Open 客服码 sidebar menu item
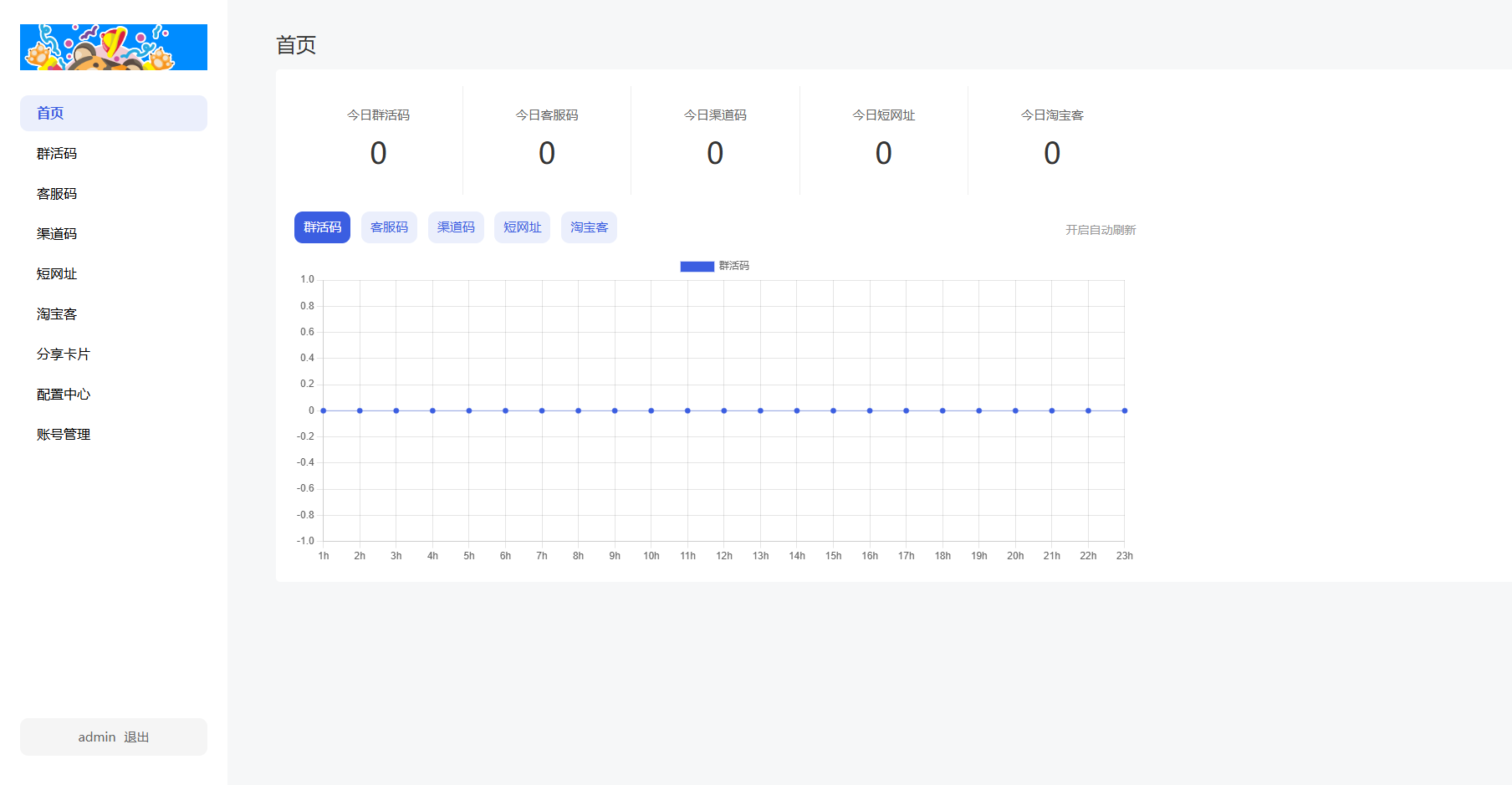The width and height of the screenshot is (1512, 785). click(57, 194)
